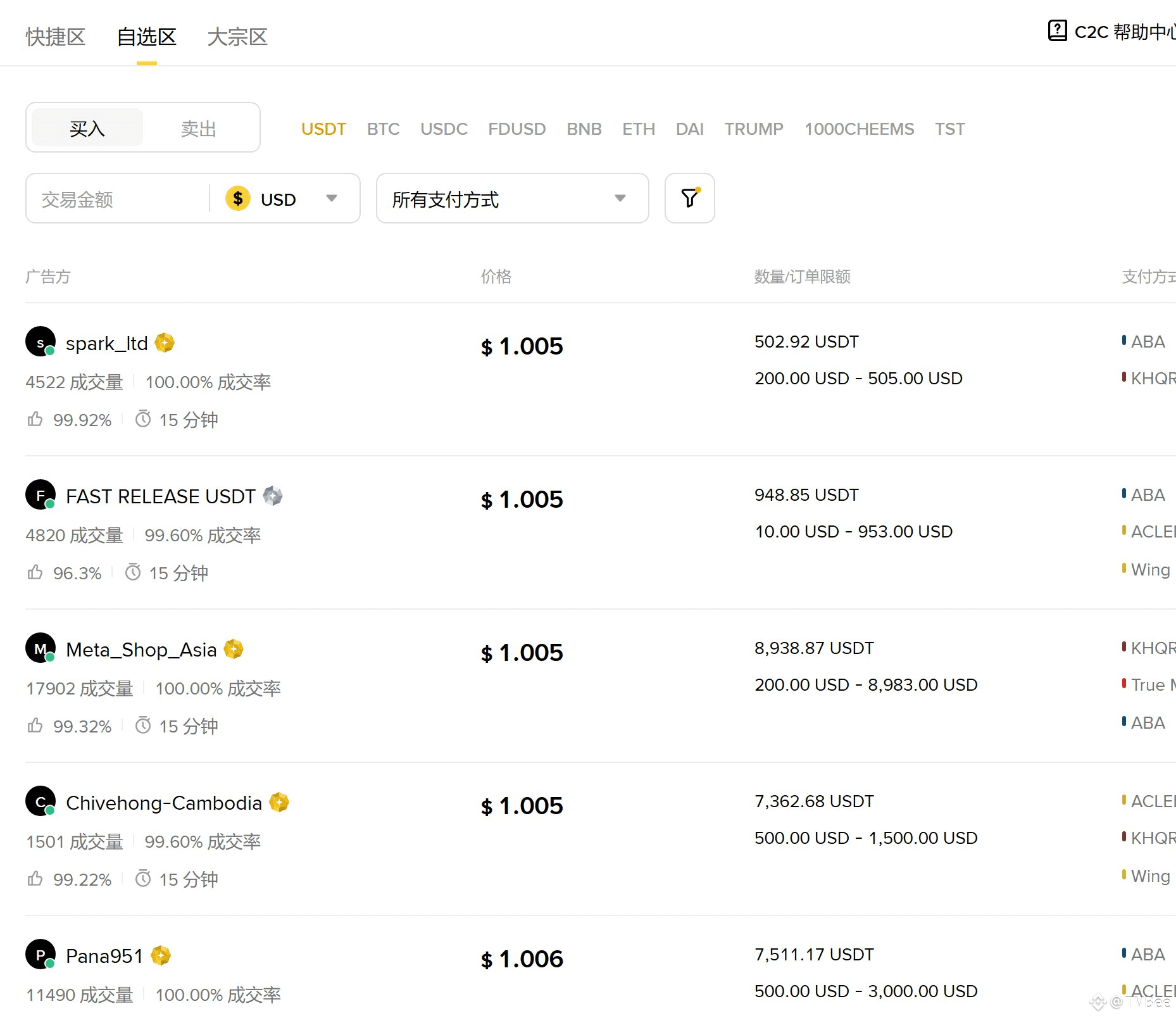Click the 交易金额 amount input field

point(117,199)
